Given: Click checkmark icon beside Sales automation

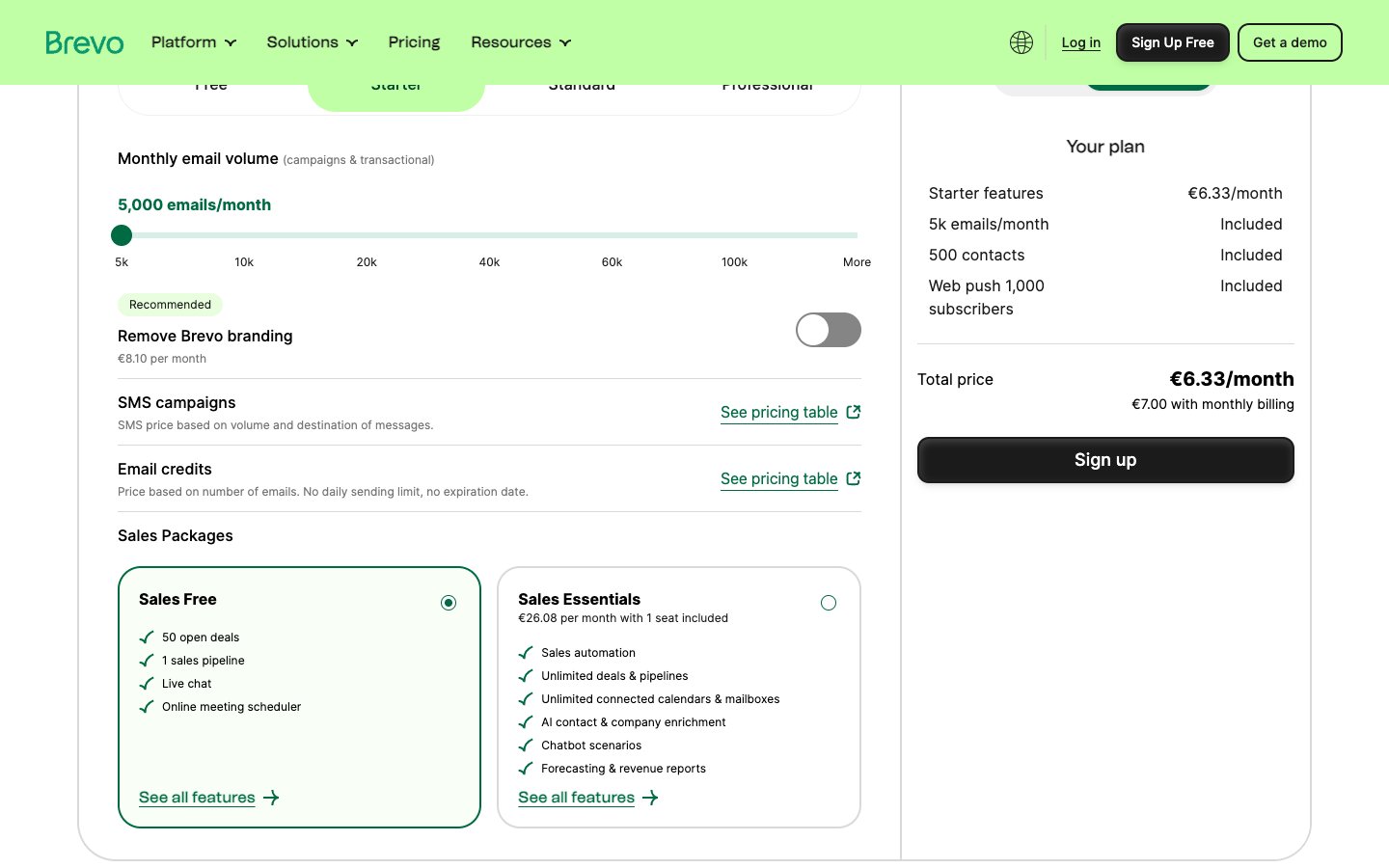Looking at the screenshot, I should point(526,653).
